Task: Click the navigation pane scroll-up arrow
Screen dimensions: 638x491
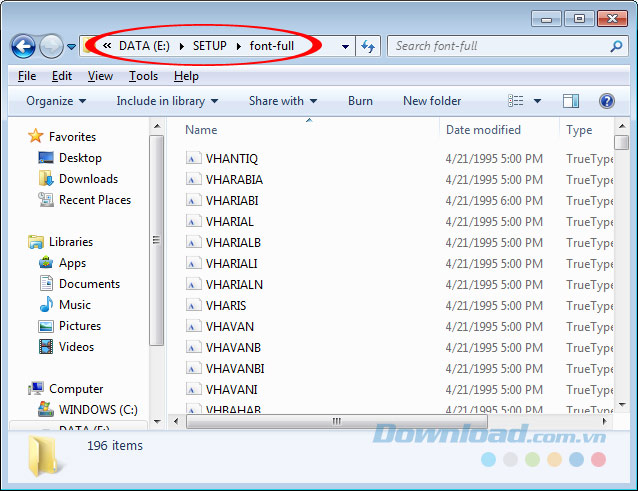Action: tap(157, 127)
